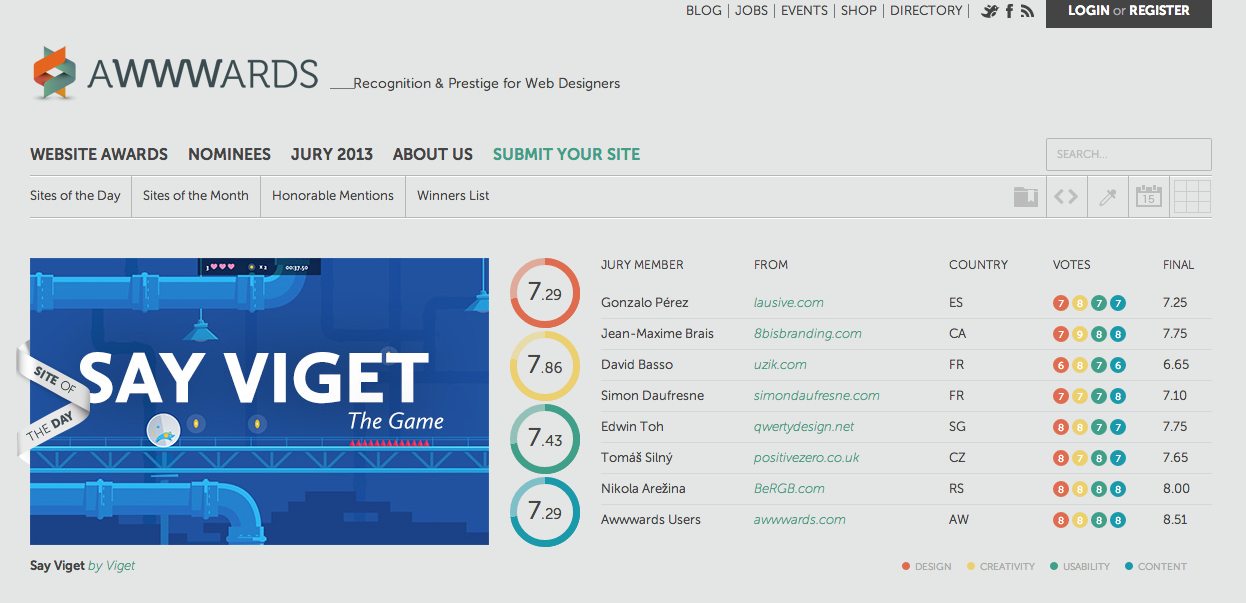Click the Say Viget title caption
1246x603 pixels.
click(57, 566)
